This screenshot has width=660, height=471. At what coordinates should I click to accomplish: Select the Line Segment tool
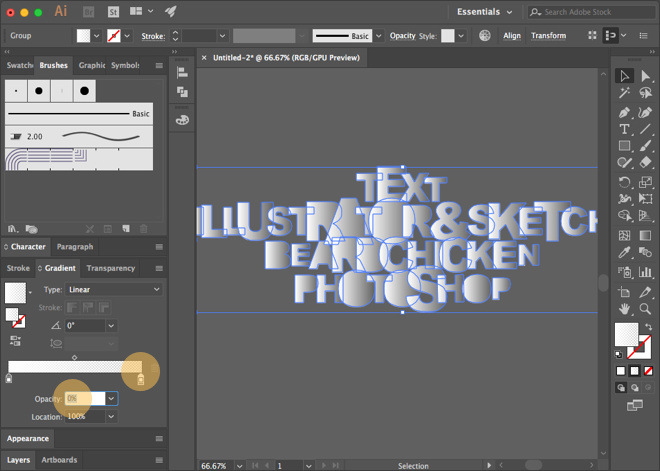click(x=645, y=129)
